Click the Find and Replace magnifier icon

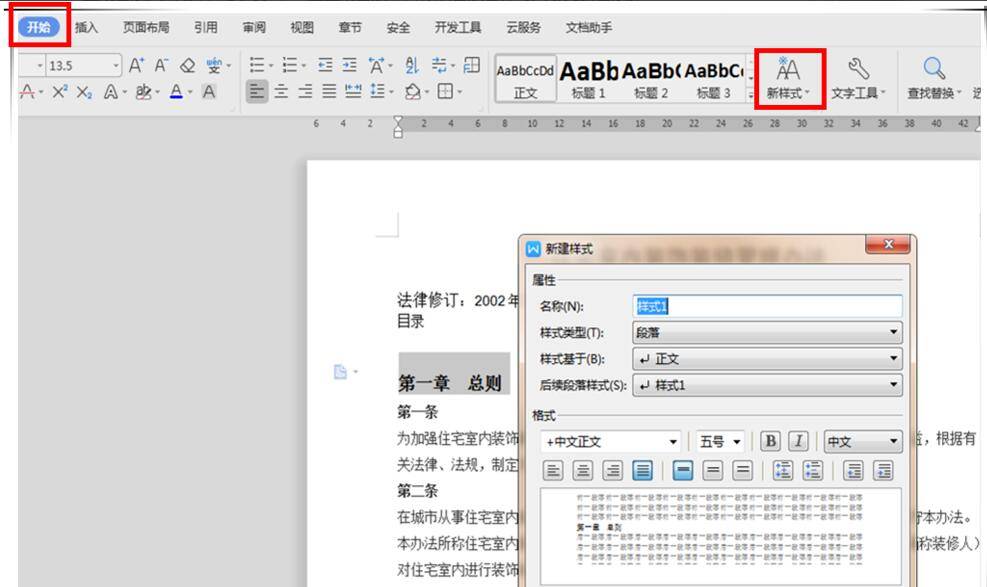(x=933, y=72)
